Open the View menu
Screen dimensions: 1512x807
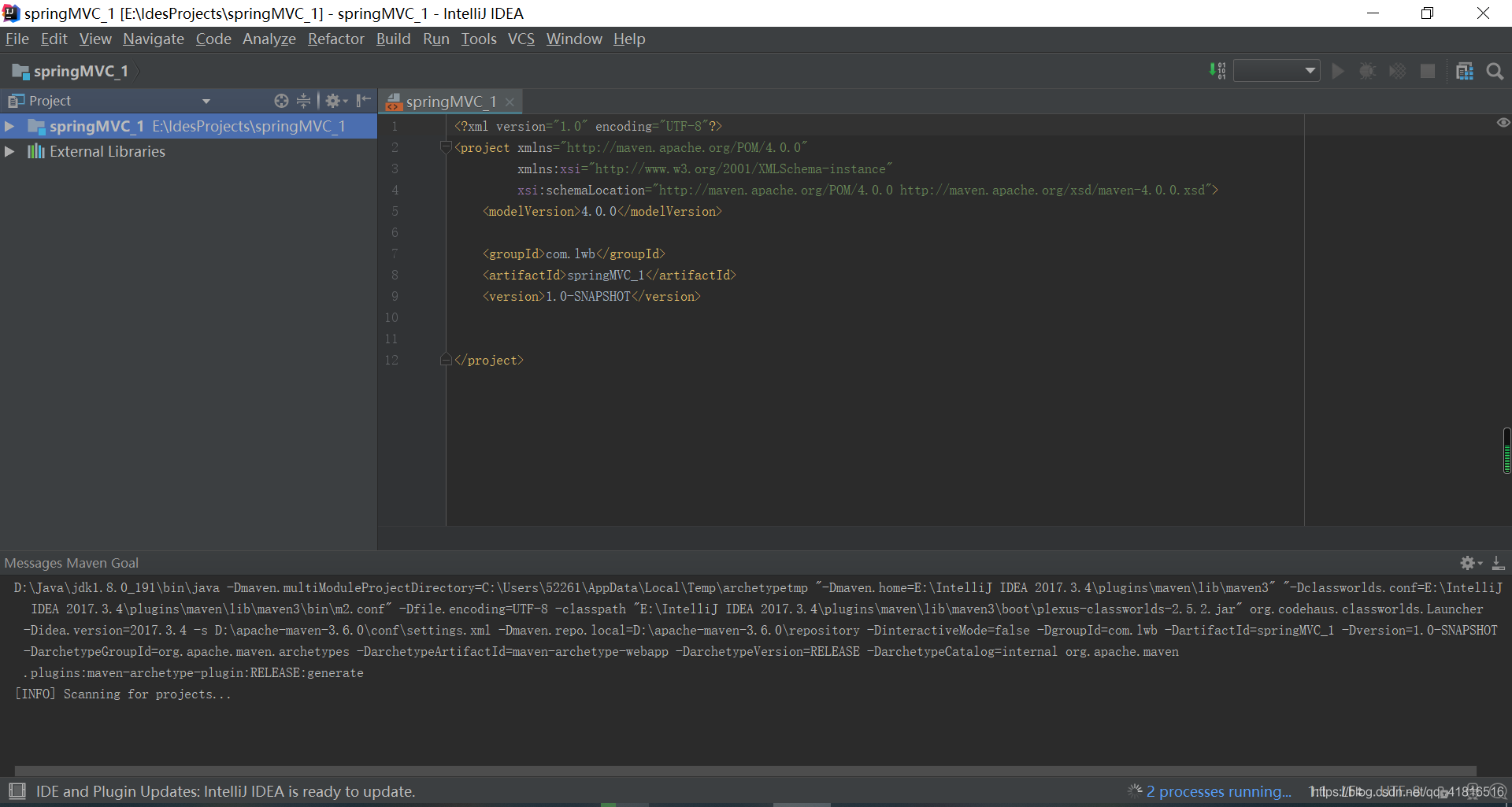pos(95,39)
